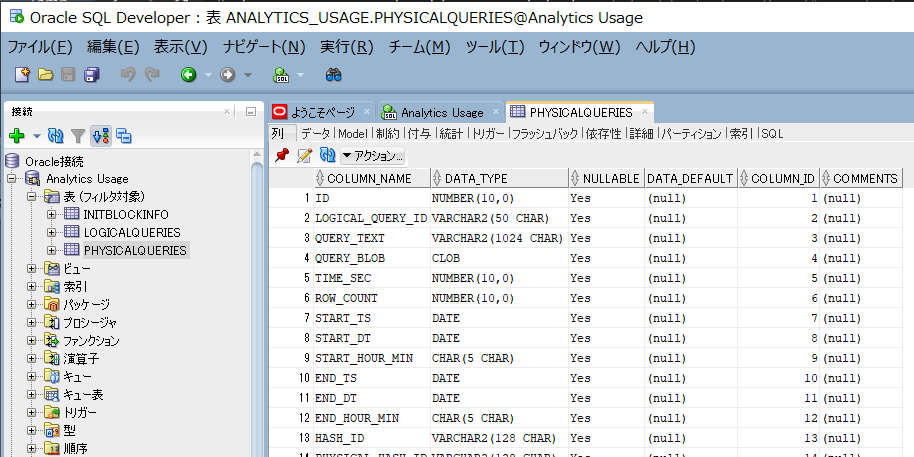
Task: Open the 表示(V) menu
Action: pos(181,47)
